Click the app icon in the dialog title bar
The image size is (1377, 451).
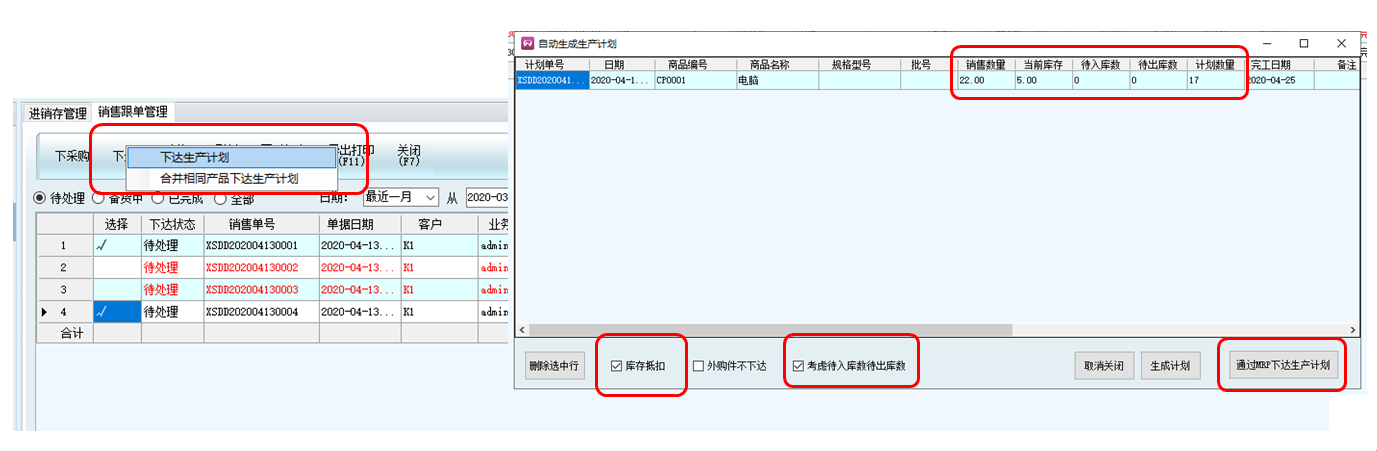point(527,43)
